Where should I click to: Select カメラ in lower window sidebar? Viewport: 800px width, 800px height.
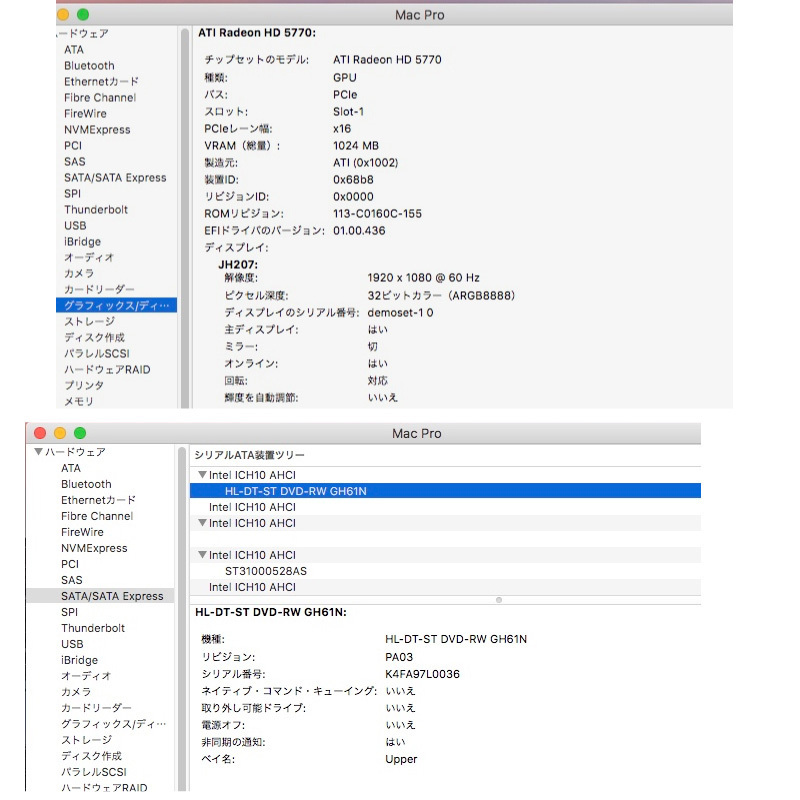(x=76, y=692)
